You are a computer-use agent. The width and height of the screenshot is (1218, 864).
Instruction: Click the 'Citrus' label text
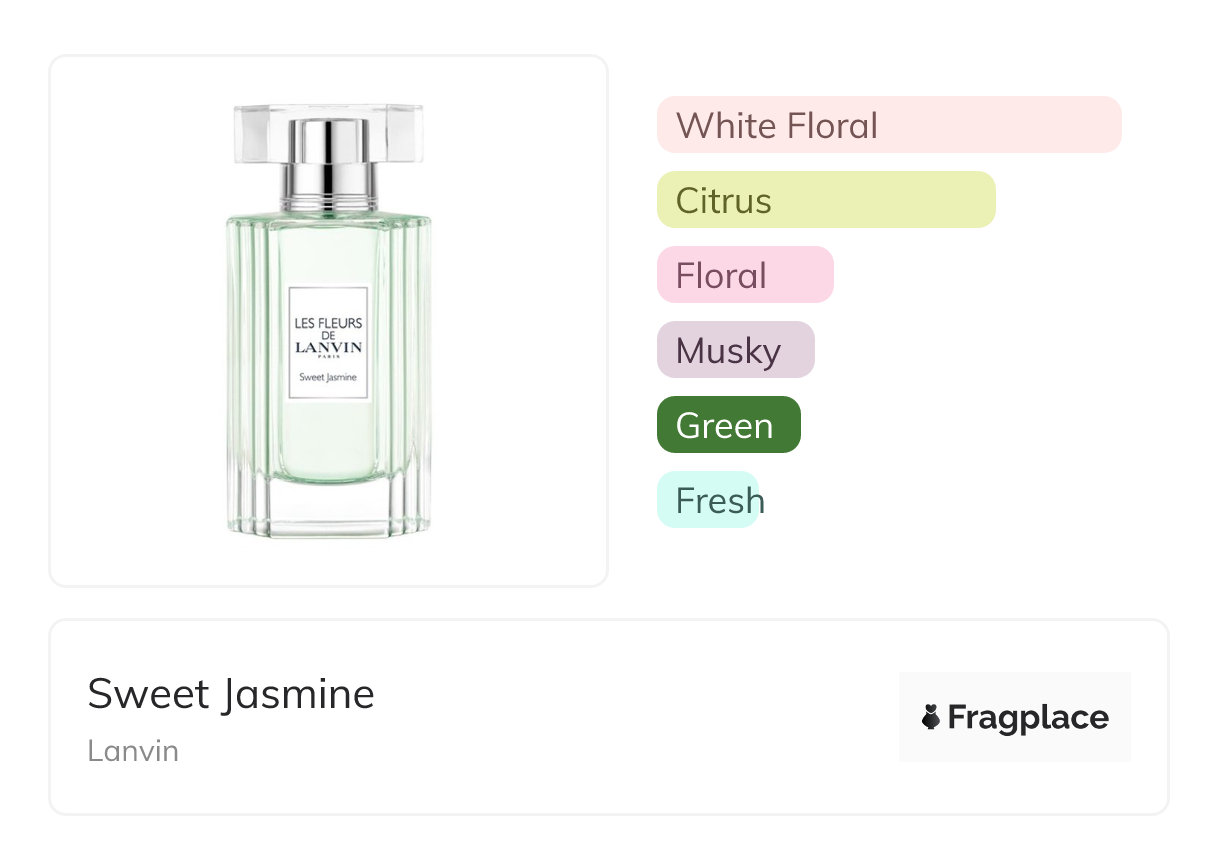pos(723,201)
